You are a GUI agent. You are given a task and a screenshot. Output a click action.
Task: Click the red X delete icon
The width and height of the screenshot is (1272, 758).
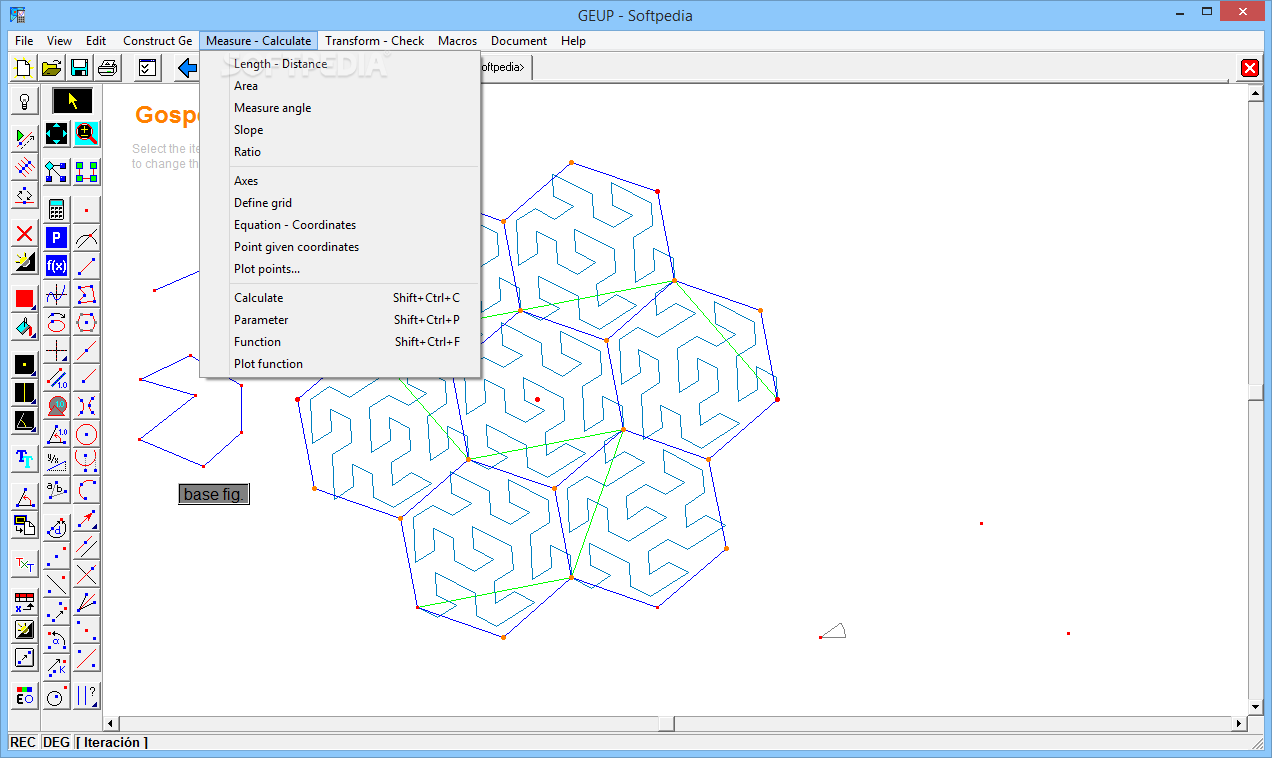point(25,234)
